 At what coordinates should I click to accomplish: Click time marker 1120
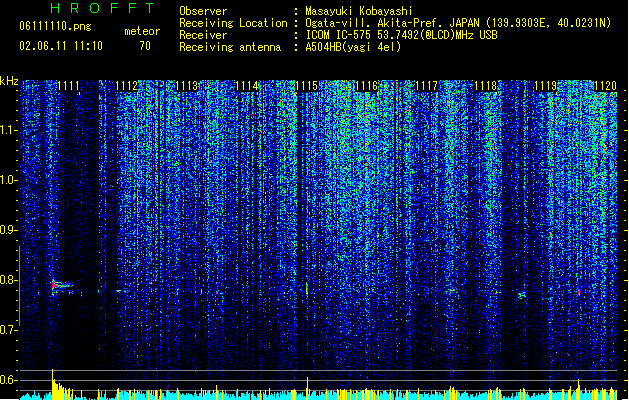[605, 86]
